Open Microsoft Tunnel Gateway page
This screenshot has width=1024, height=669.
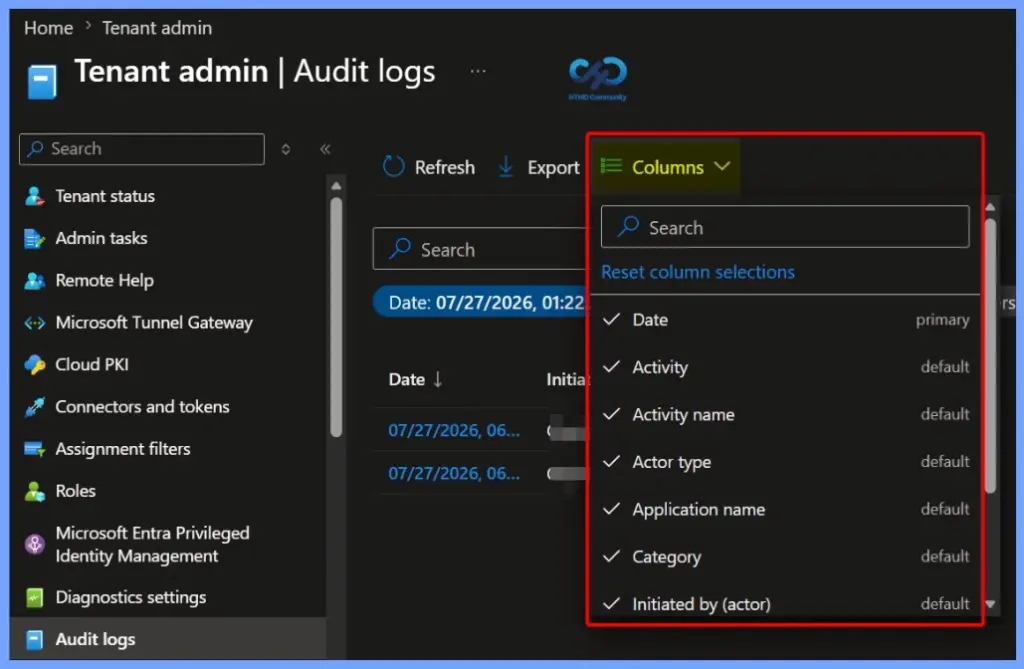click(154, 323)
